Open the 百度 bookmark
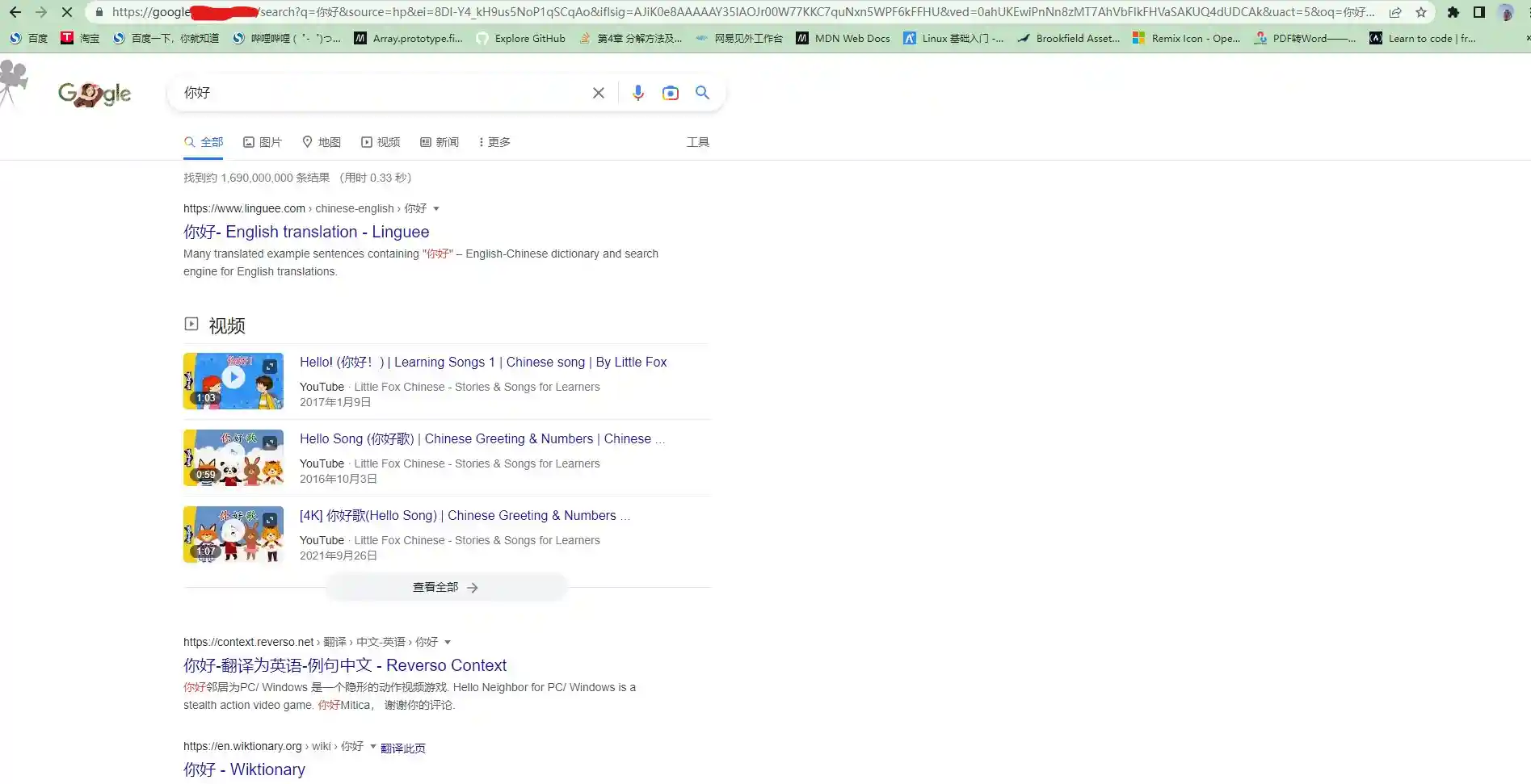Image resolution: width=1531 pixels, height=784 pixels. click(29, 38)
